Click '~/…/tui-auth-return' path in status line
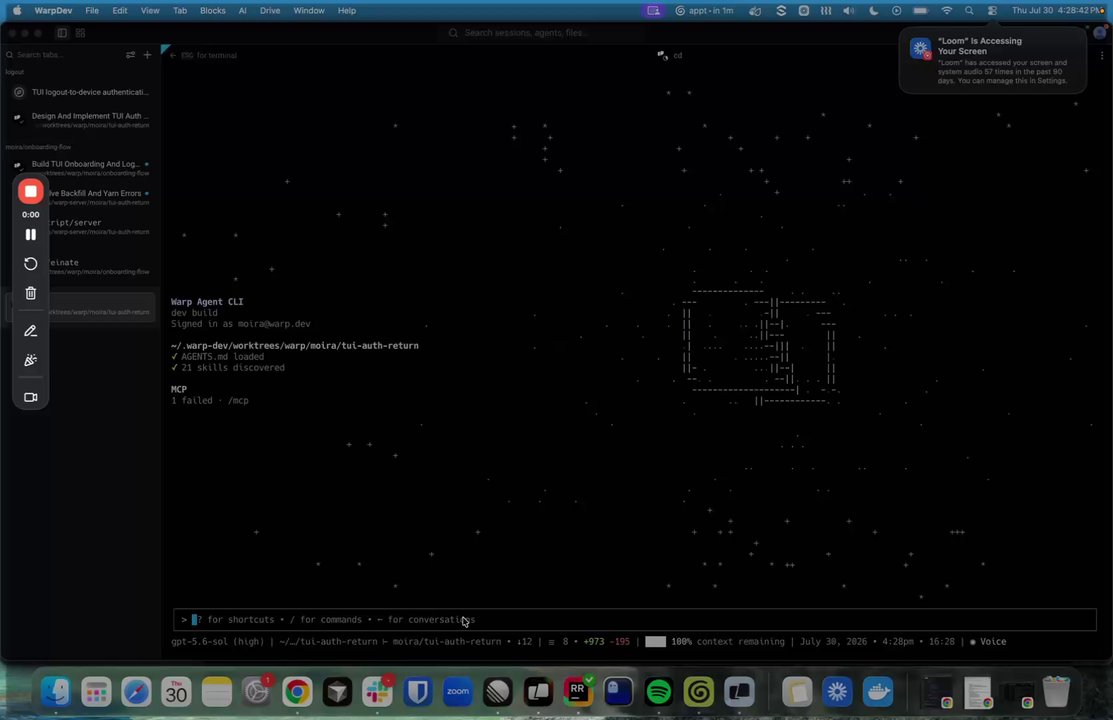Image resolution: width=1113 pixels, height=720 pixels. tap(328, 642)
